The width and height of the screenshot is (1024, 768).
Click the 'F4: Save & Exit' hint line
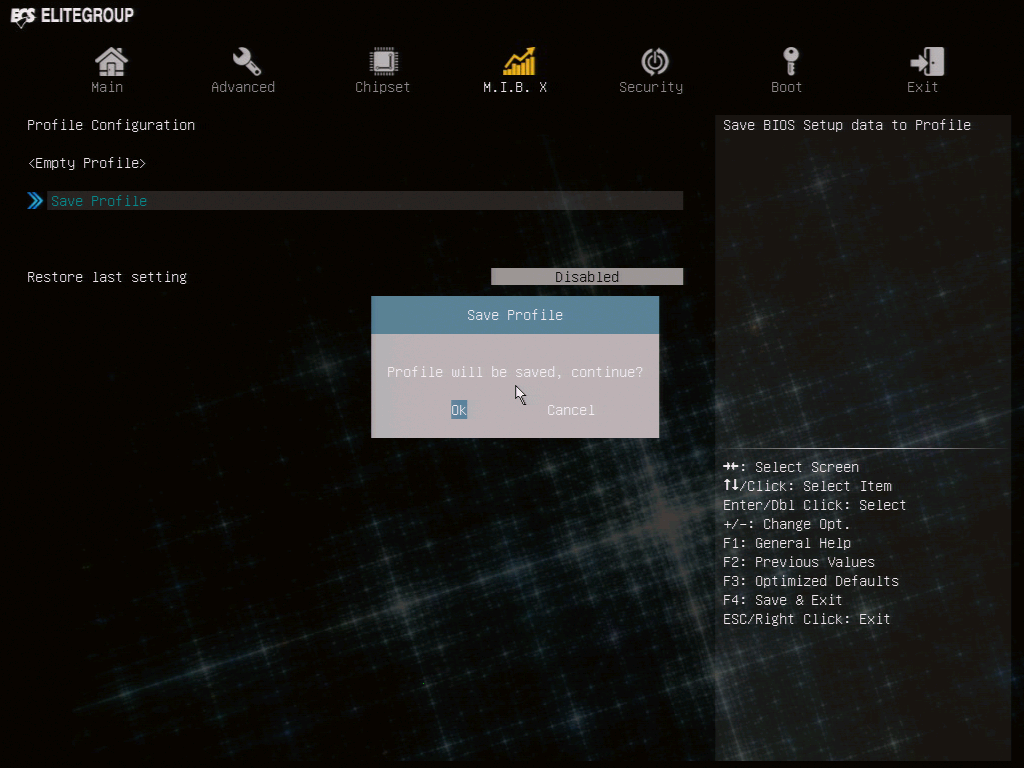click(x=782, y=600)
